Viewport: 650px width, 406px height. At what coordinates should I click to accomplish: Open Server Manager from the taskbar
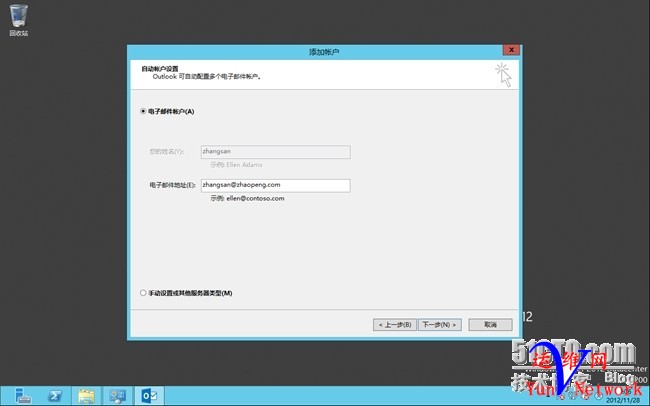(22, 396)
